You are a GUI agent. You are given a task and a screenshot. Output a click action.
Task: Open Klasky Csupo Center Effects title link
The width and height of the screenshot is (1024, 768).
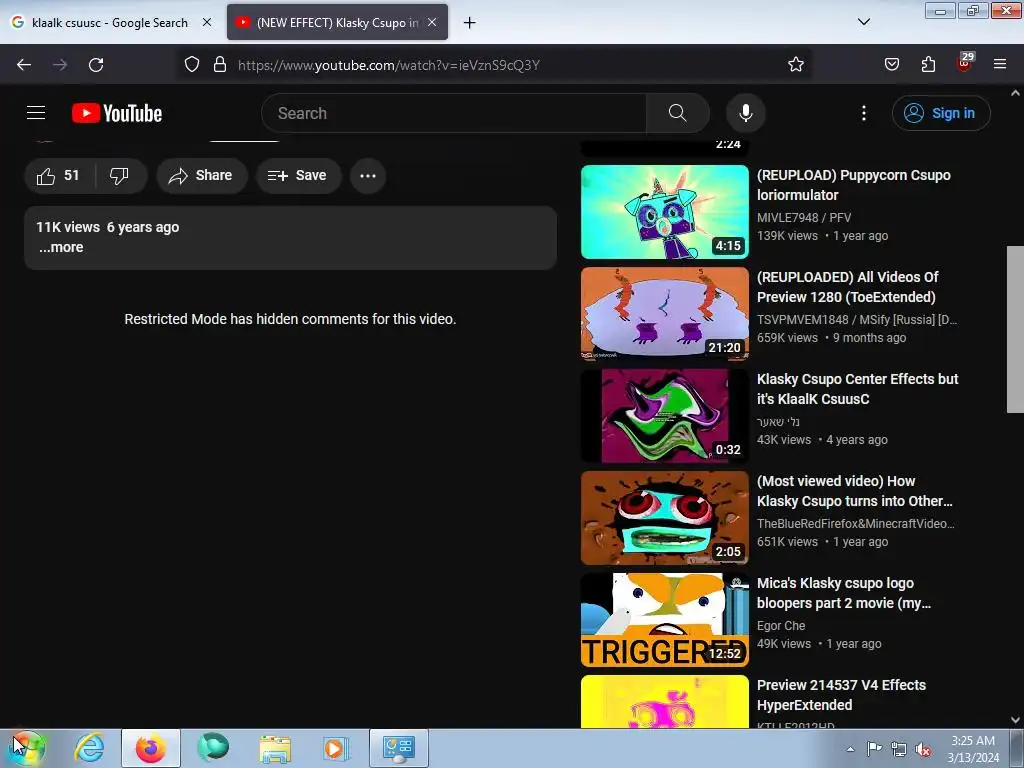(x=857, y=389)
